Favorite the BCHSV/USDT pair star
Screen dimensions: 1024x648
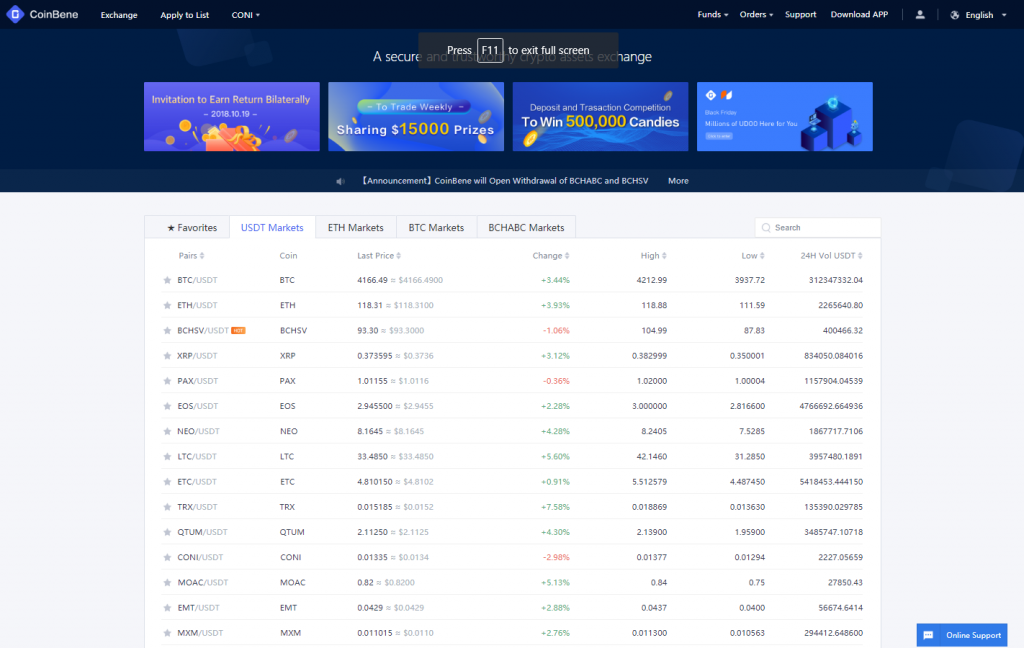click(x=167, y=331)
